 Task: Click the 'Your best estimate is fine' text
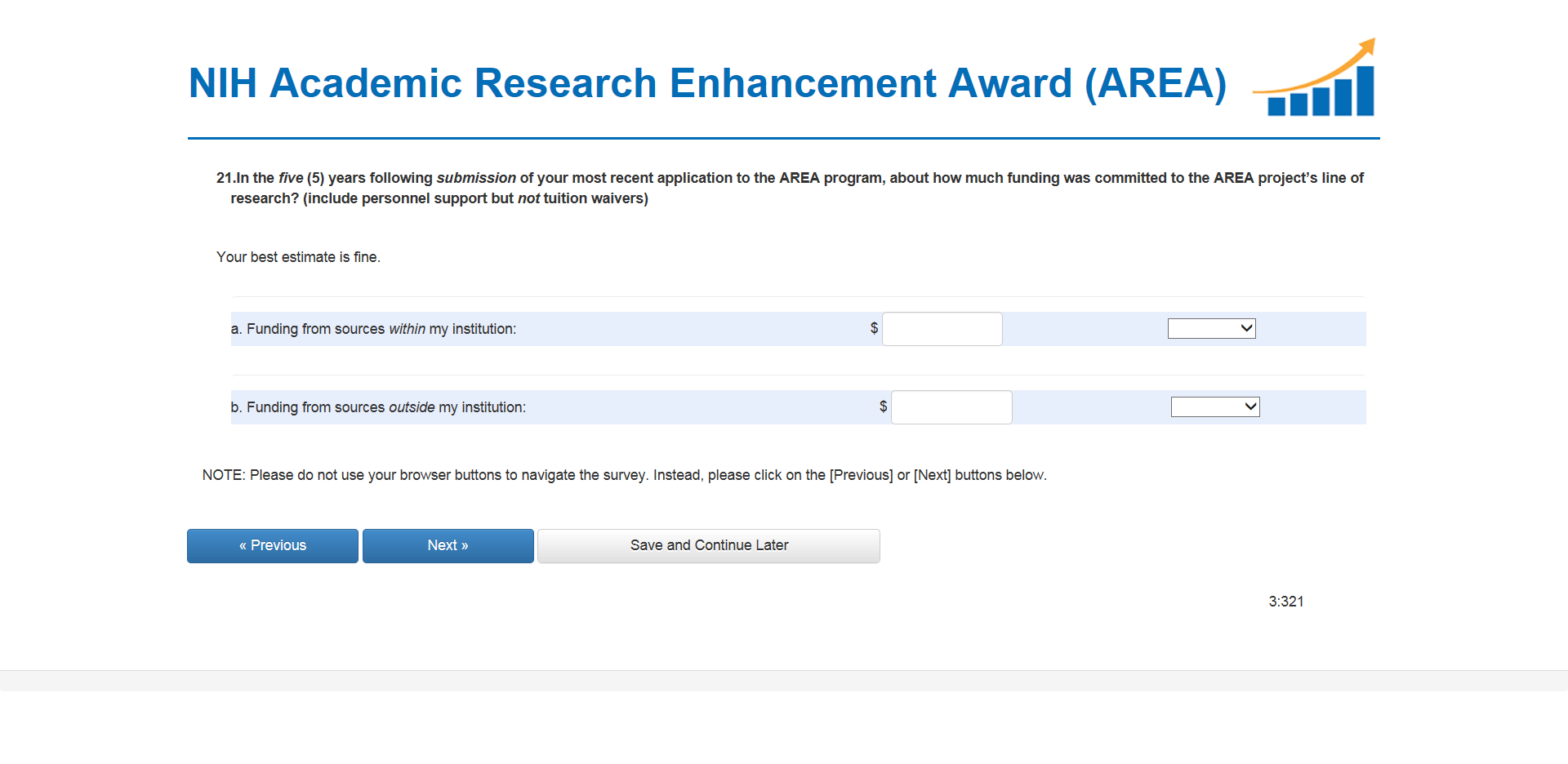pyautogui.click(x=298, y=257)
